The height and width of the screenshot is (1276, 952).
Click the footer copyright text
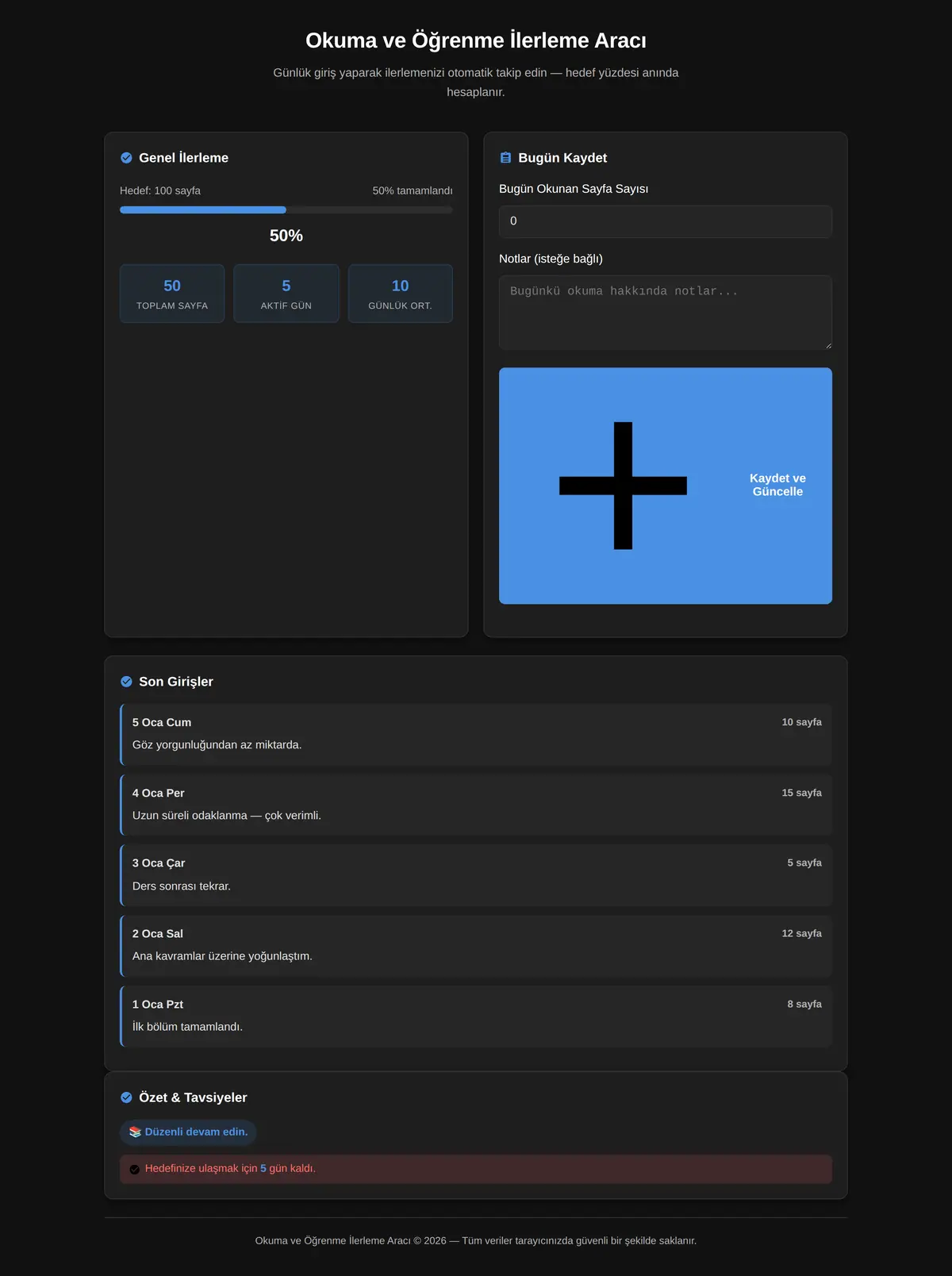[x=476, y=1240]
